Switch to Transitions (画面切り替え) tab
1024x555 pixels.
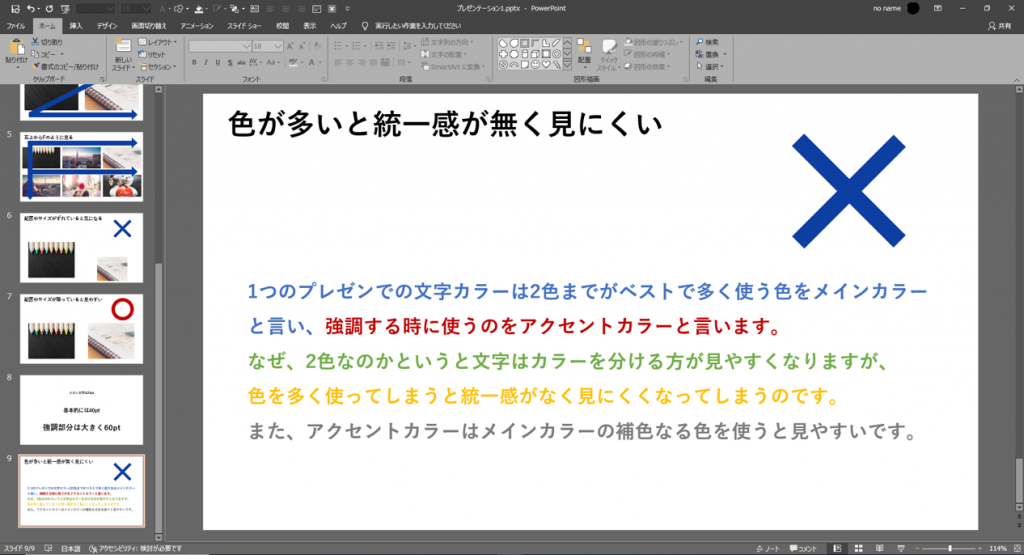(x=149, y=26)
